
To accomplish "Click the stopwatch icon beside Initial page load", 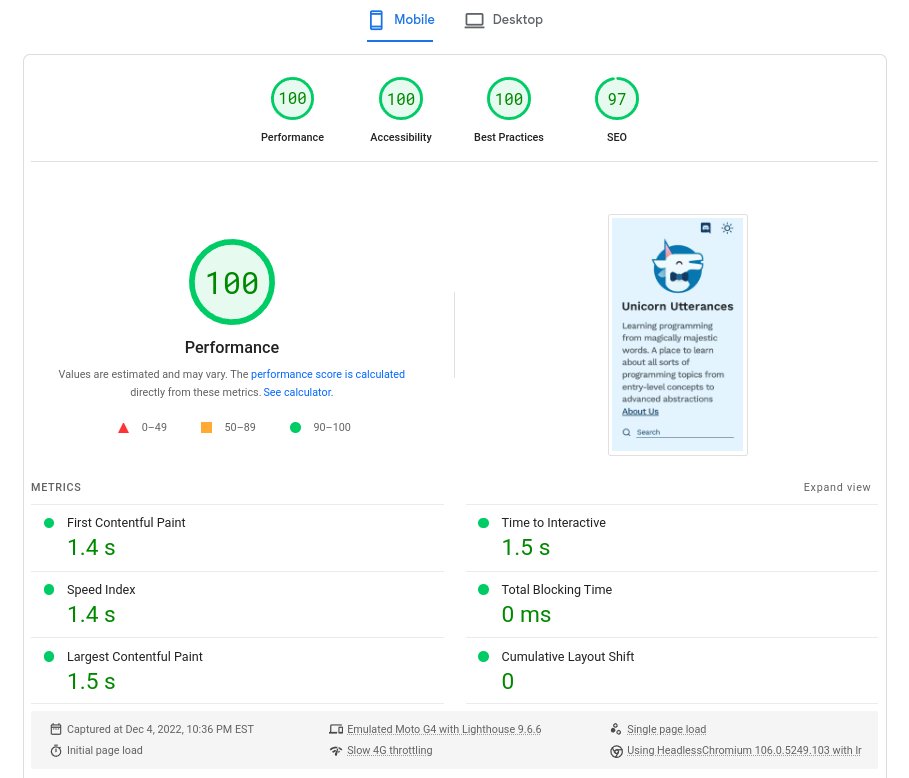I will (x=56, y=751).
